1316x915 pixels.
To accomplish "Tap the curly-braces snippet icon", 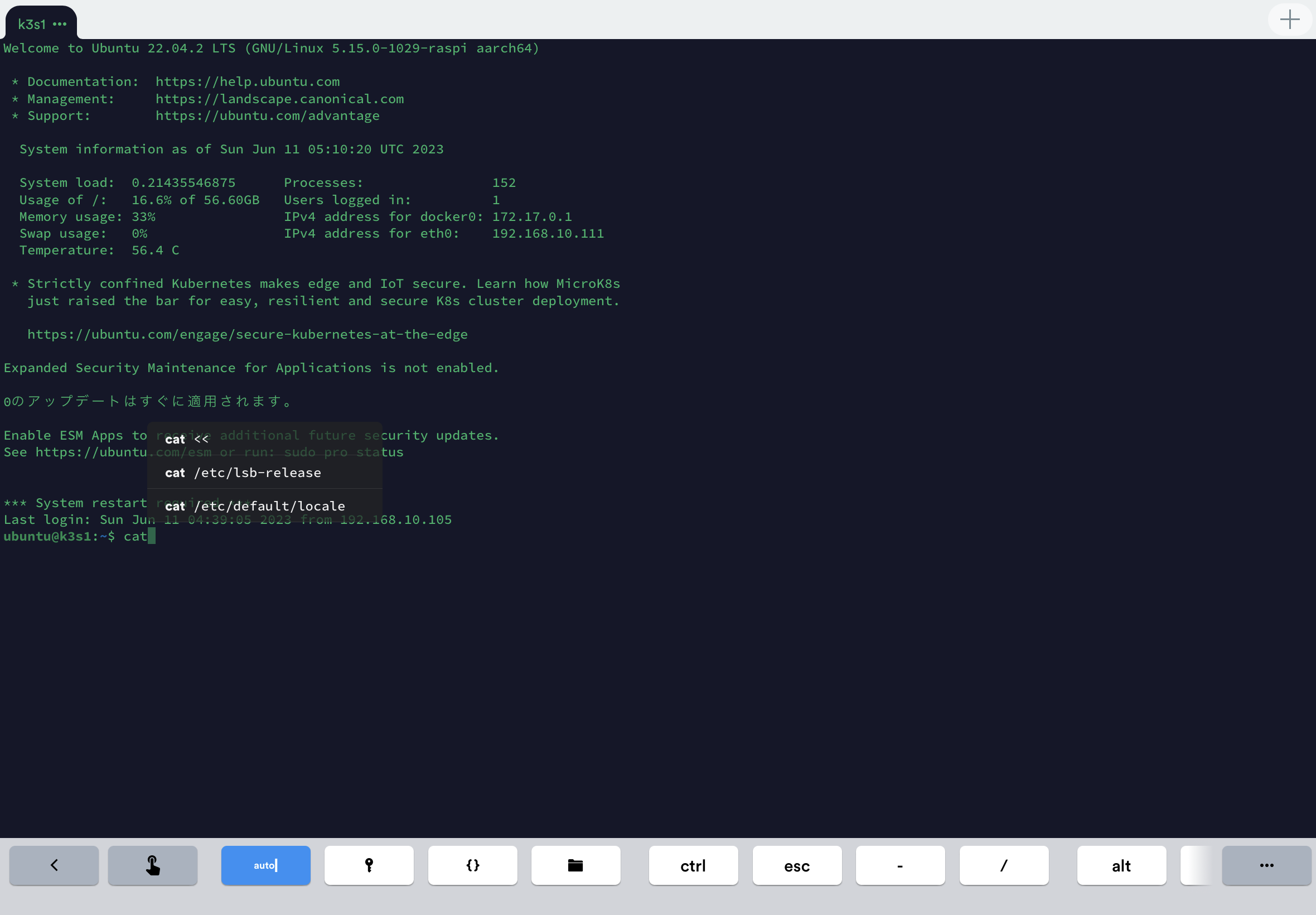I will [x=472, y=866].
